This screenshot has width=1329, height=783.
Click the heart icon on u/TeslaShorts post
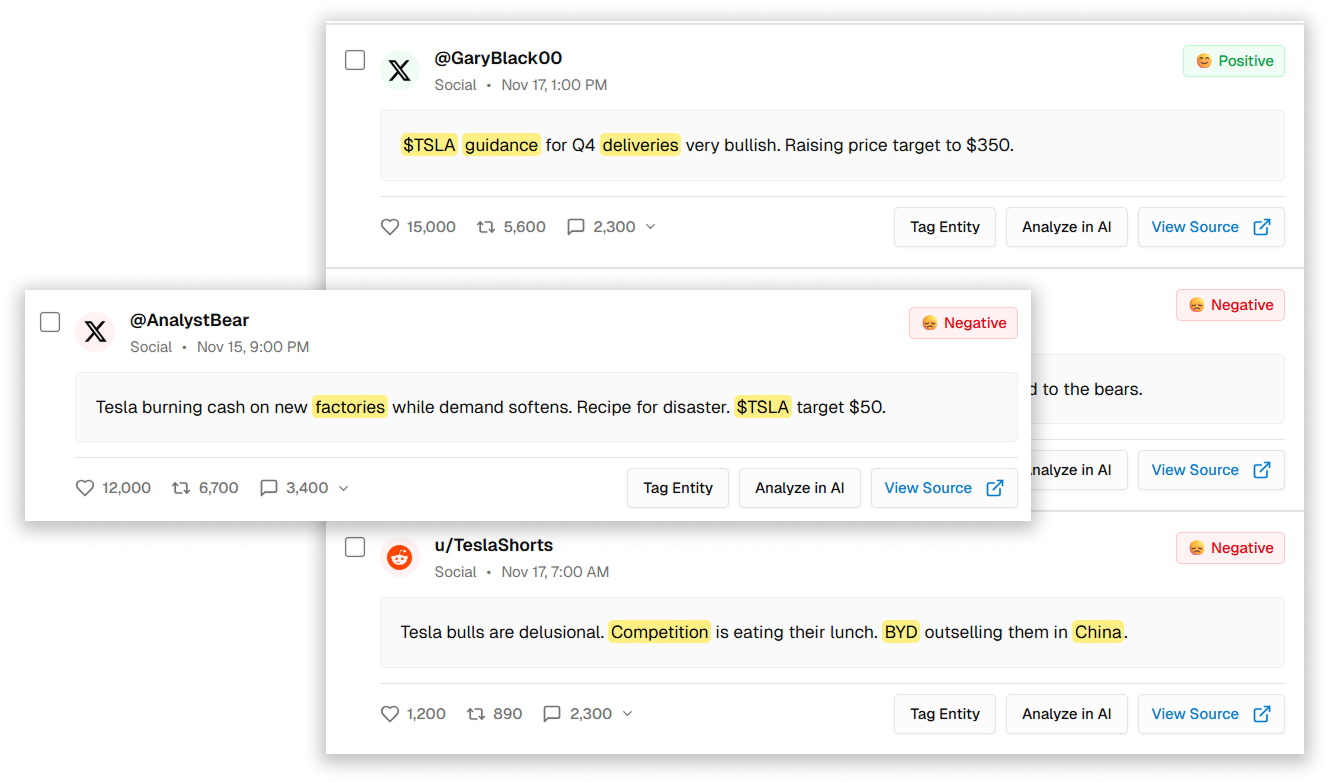[x=390, y=714]
